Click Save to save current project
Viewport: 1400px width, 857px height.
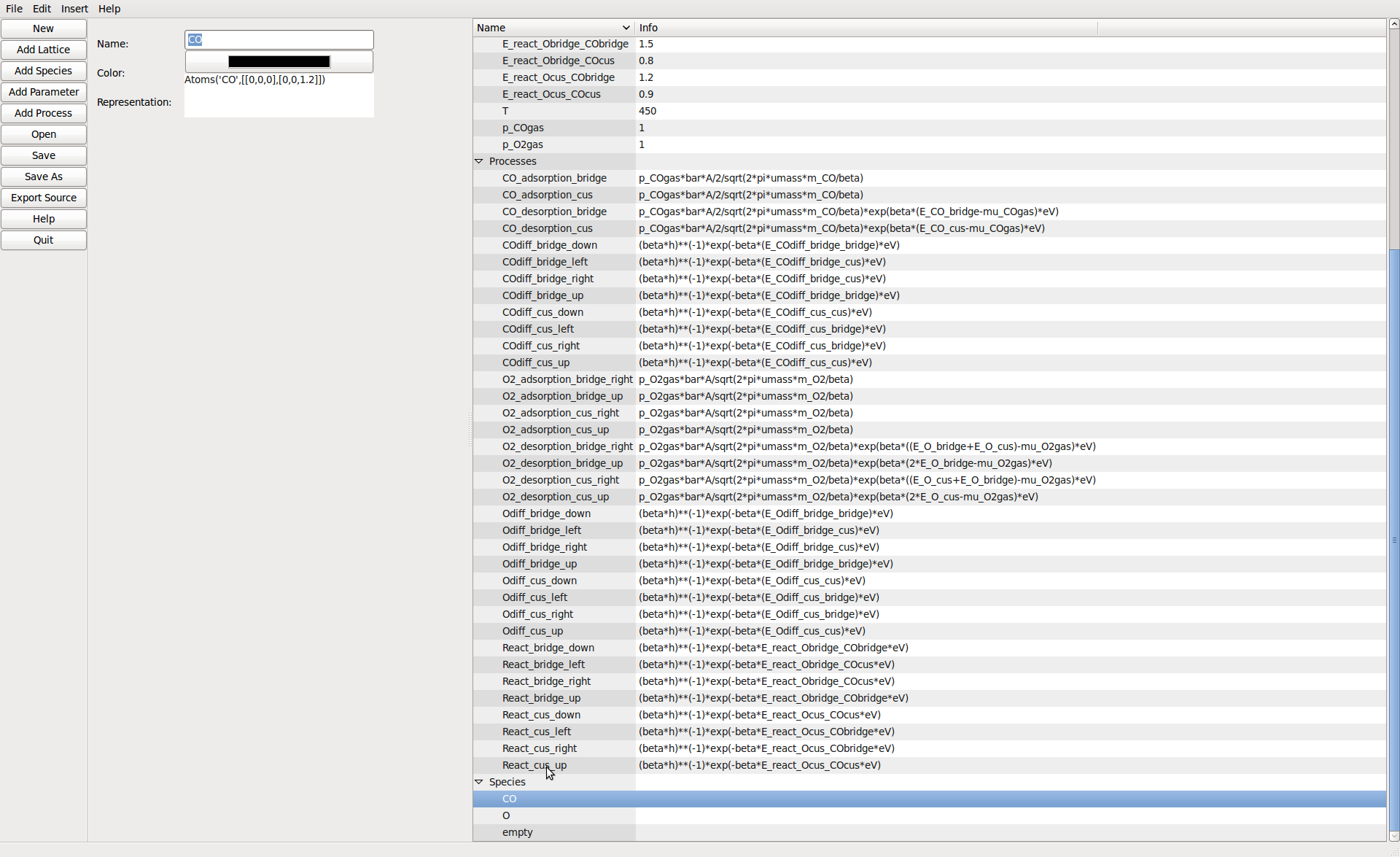click(x=43, y=155)
